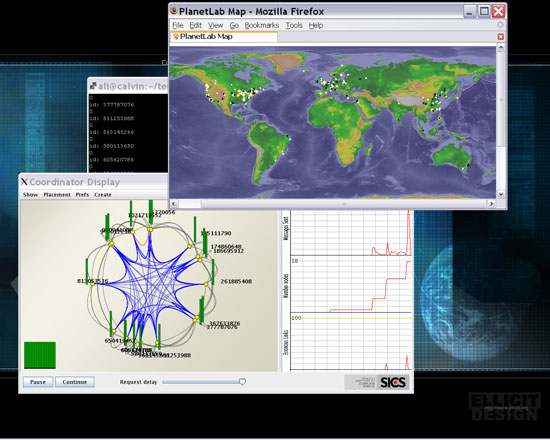550x440 pixels.
Task: Close the PlanetLab Map Firefox window
Action: pyautogui.click(x=498, y=12)
